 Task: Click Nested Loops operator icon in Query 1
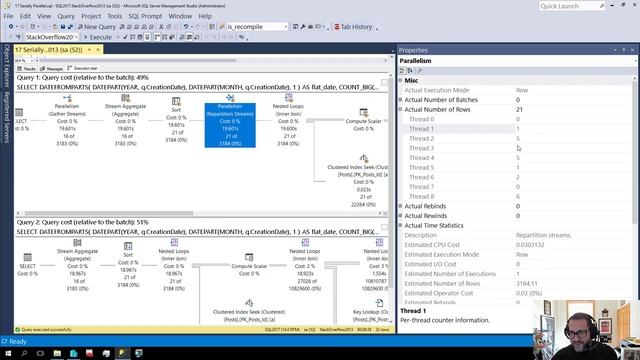tap(289, 98)
